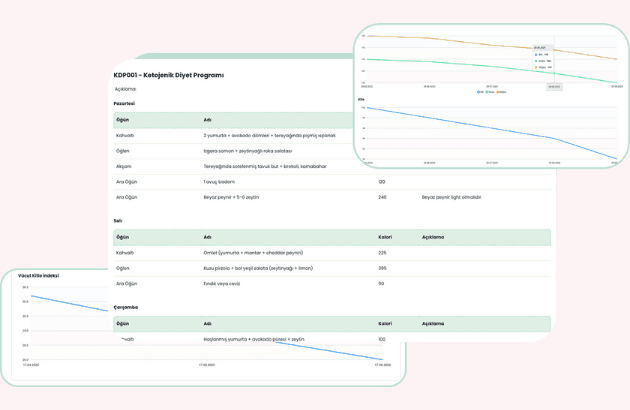Select the Omlet breakfast row in Salı
This screenshot has width=630, height=410.
[252, 253]
